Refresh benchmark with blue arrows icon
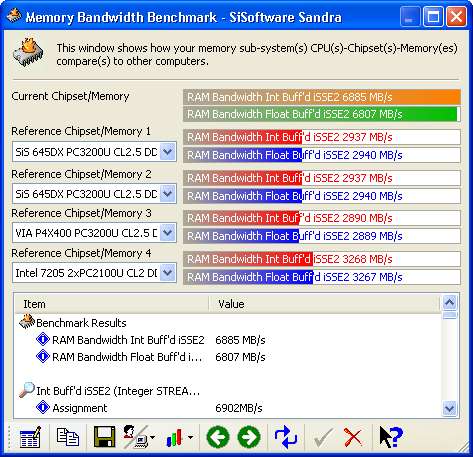The height and width of the screenshot is (457, 473). pyautogui.click(x=285, y=437)
